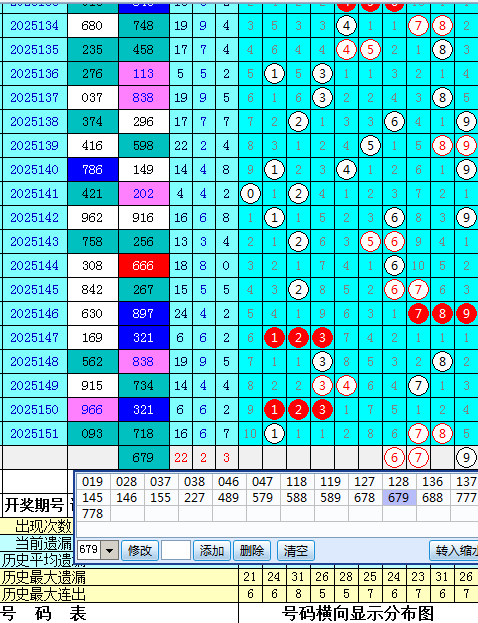Select 019 in the number list

click(x=93, y=482)
